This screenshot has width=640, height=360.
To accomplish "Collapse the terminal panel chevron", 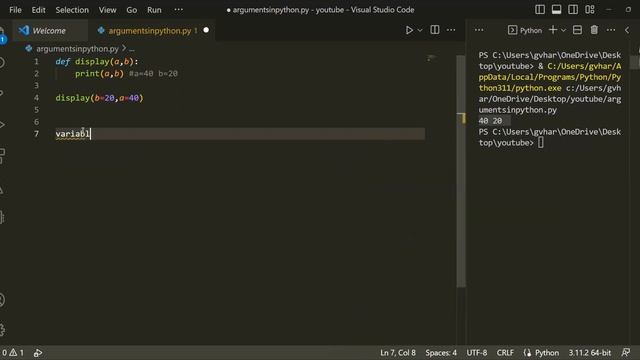I will click(x=627, y=30).
